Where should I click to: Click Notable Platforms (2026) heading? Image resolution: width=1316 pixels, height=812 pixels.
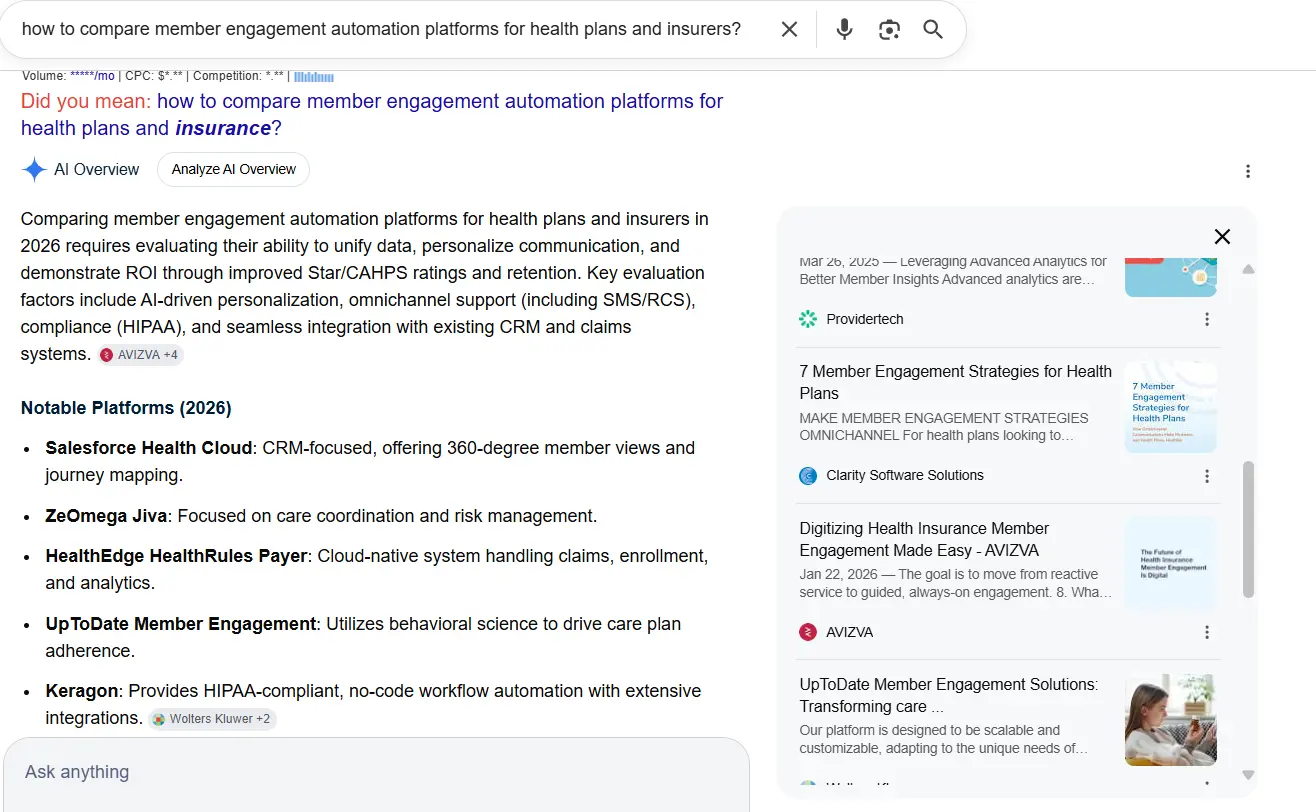pyautogui.click(x=126, y=408)
